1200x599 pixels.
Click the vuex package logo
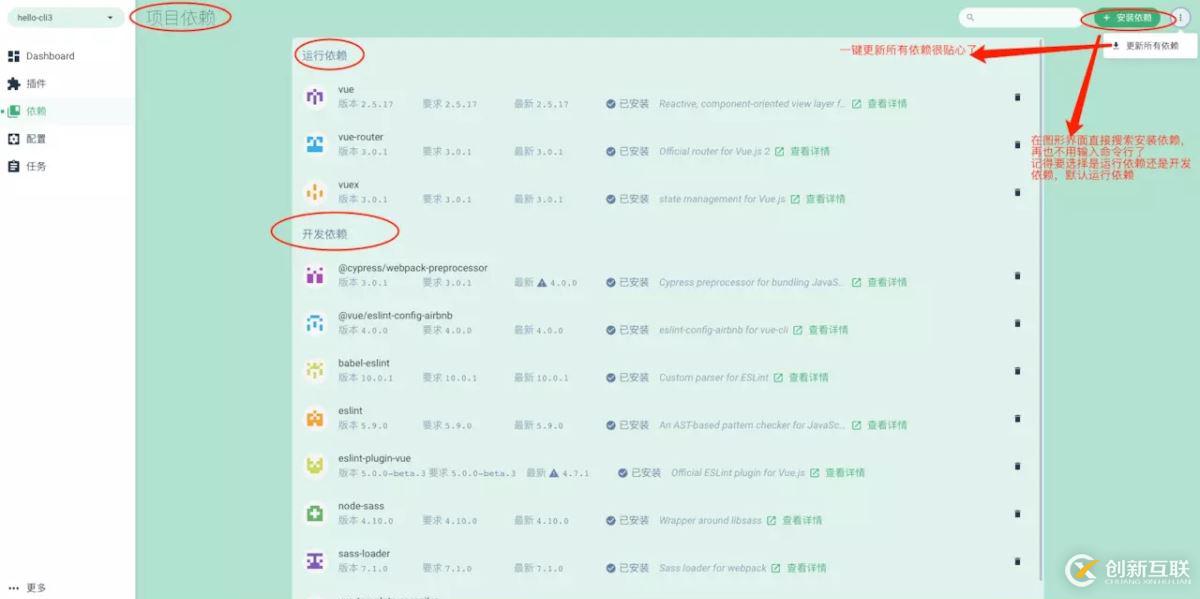(315, 192)
